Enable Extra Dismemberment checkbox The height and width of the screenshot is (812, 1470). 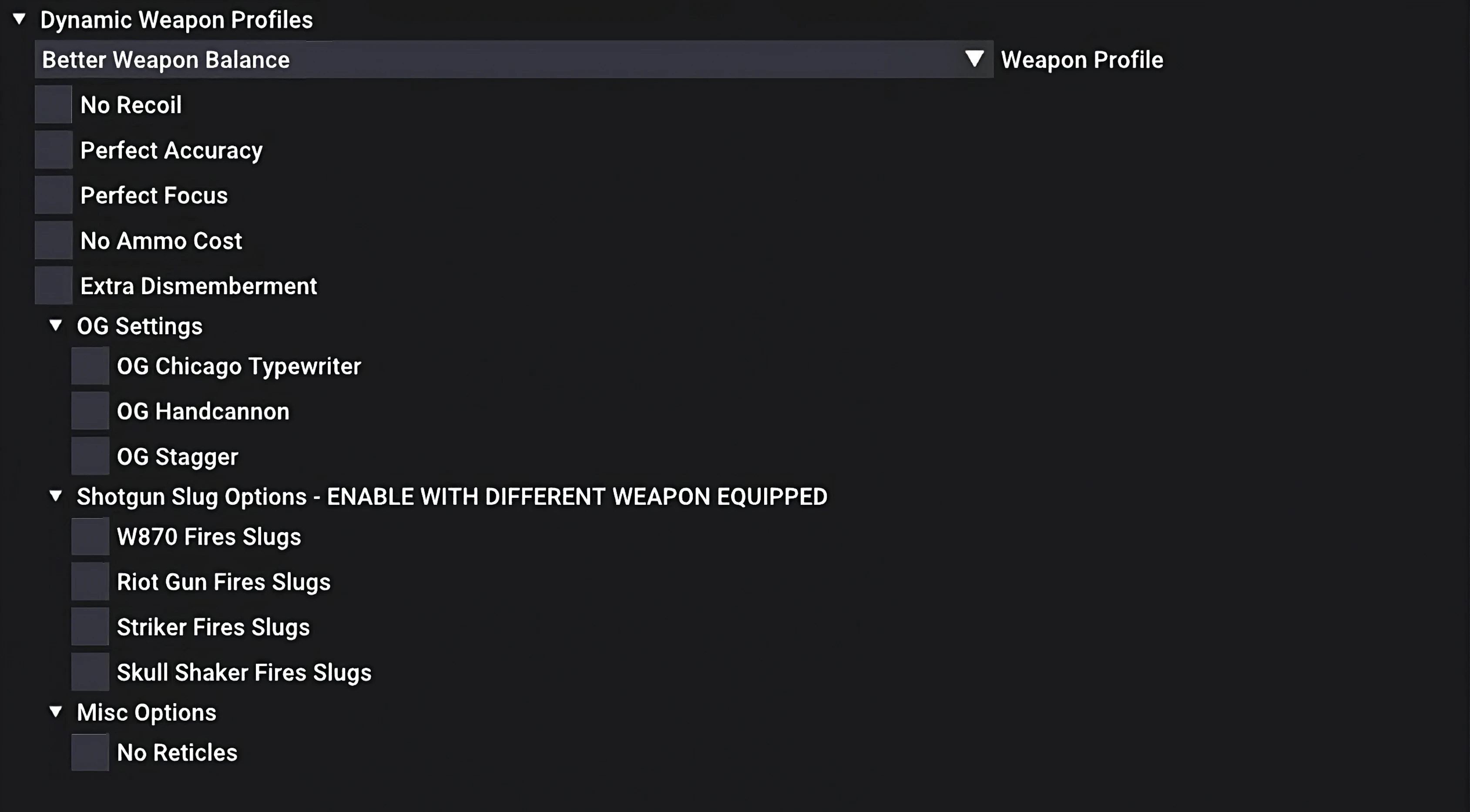53,285
